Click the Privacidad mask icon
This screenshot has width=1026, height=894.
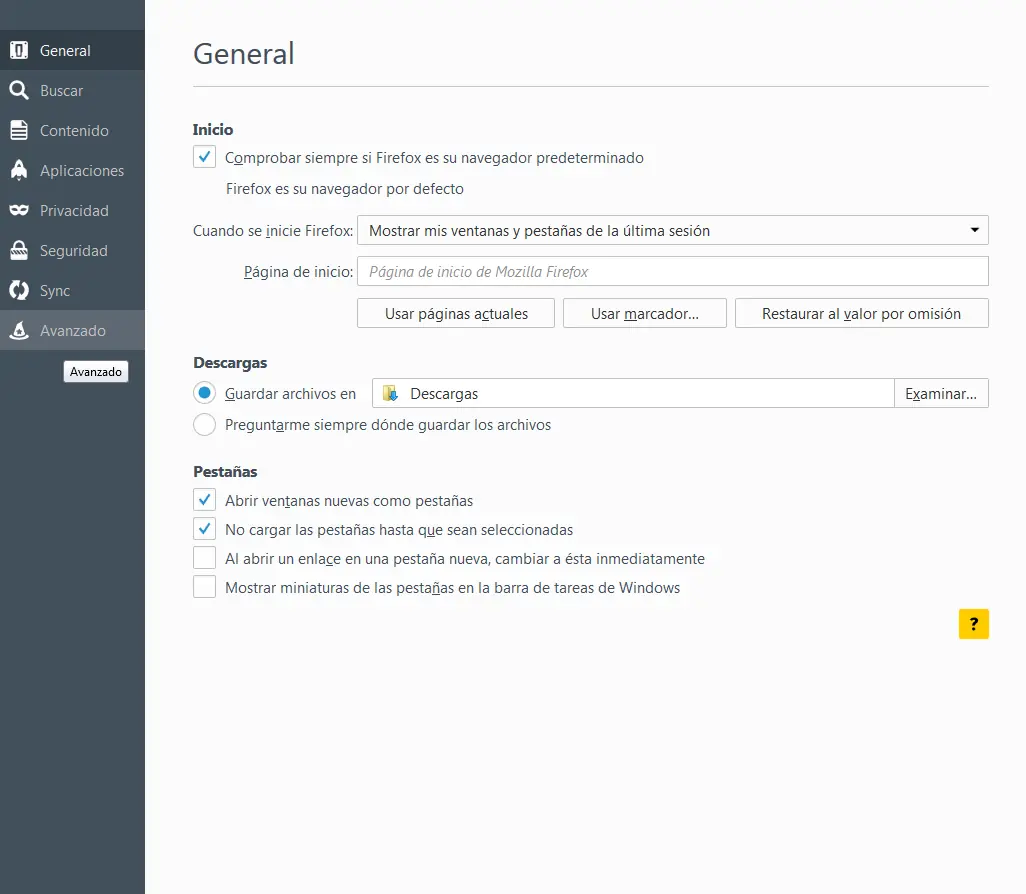coord(19,210)
